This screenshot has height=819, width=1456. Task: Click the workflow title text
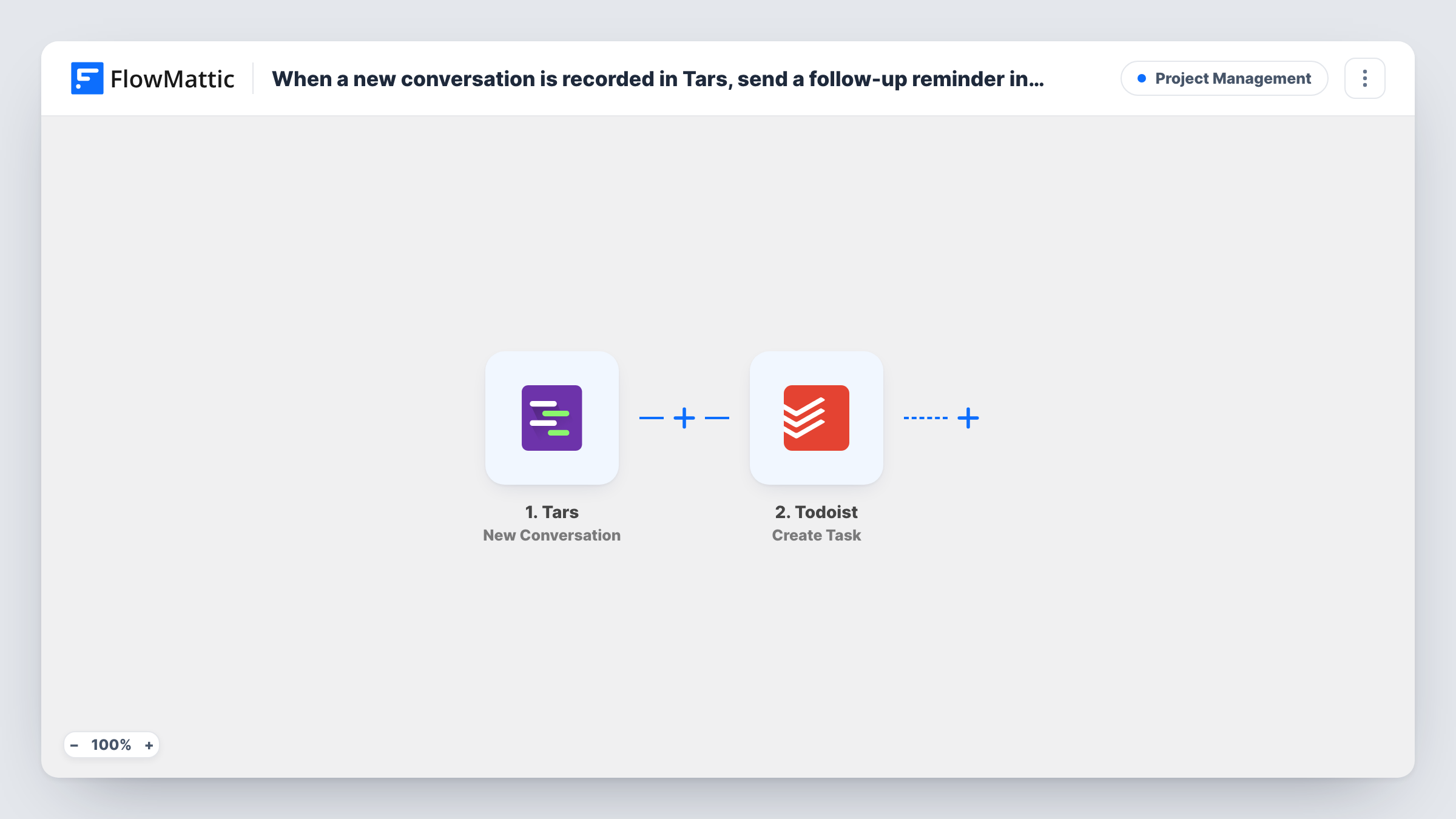pyautogui.click(x=658, y=79)
